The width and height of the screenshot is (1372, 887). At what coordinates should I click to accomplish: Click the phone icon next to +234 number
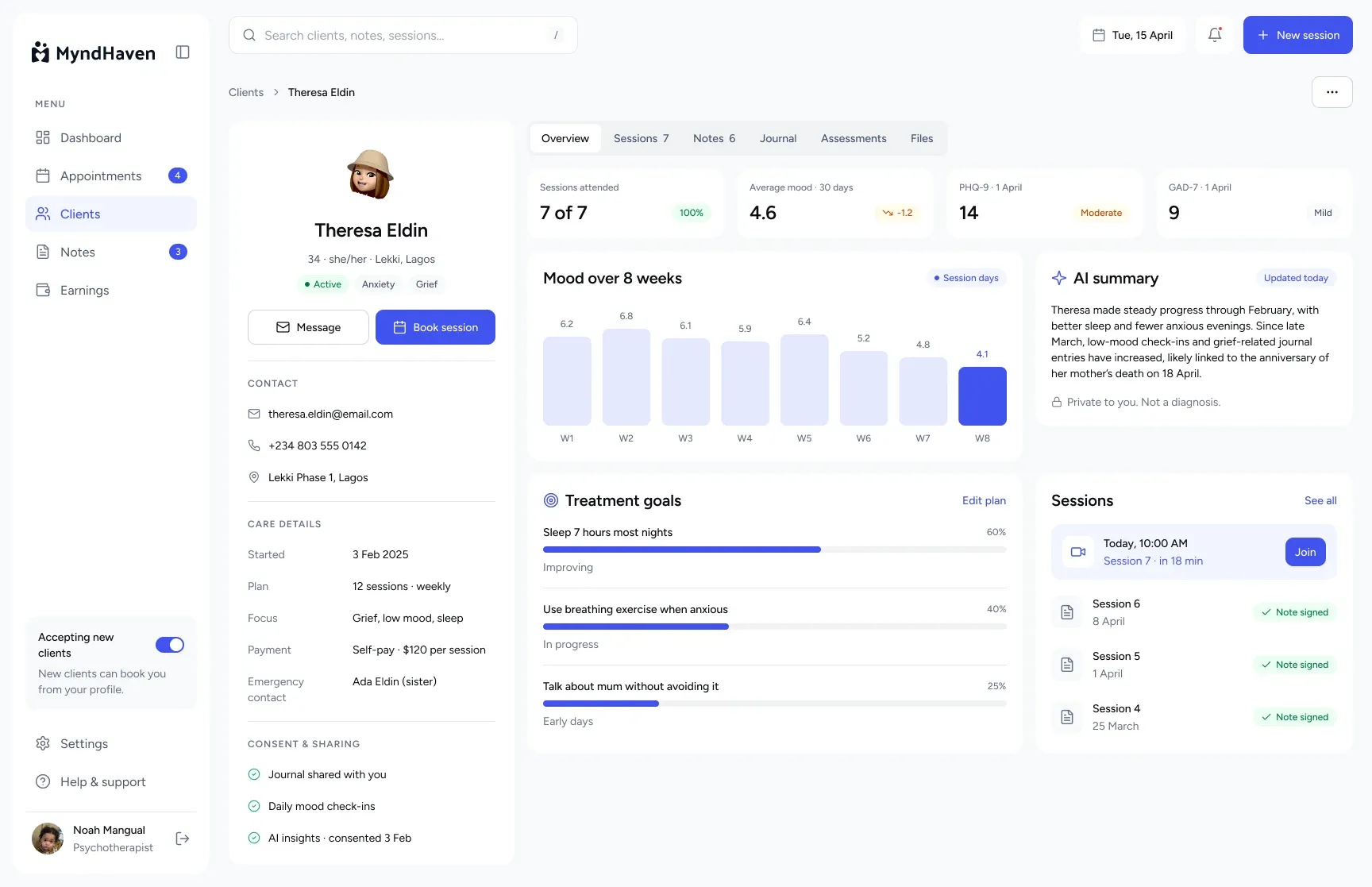254,445
